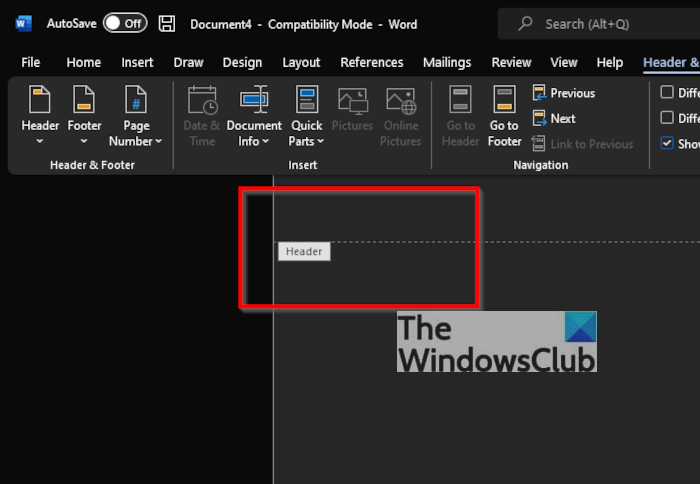The image size is (700, 484).
Task: Open the Page Number dropdown
Action: [158, 141]
